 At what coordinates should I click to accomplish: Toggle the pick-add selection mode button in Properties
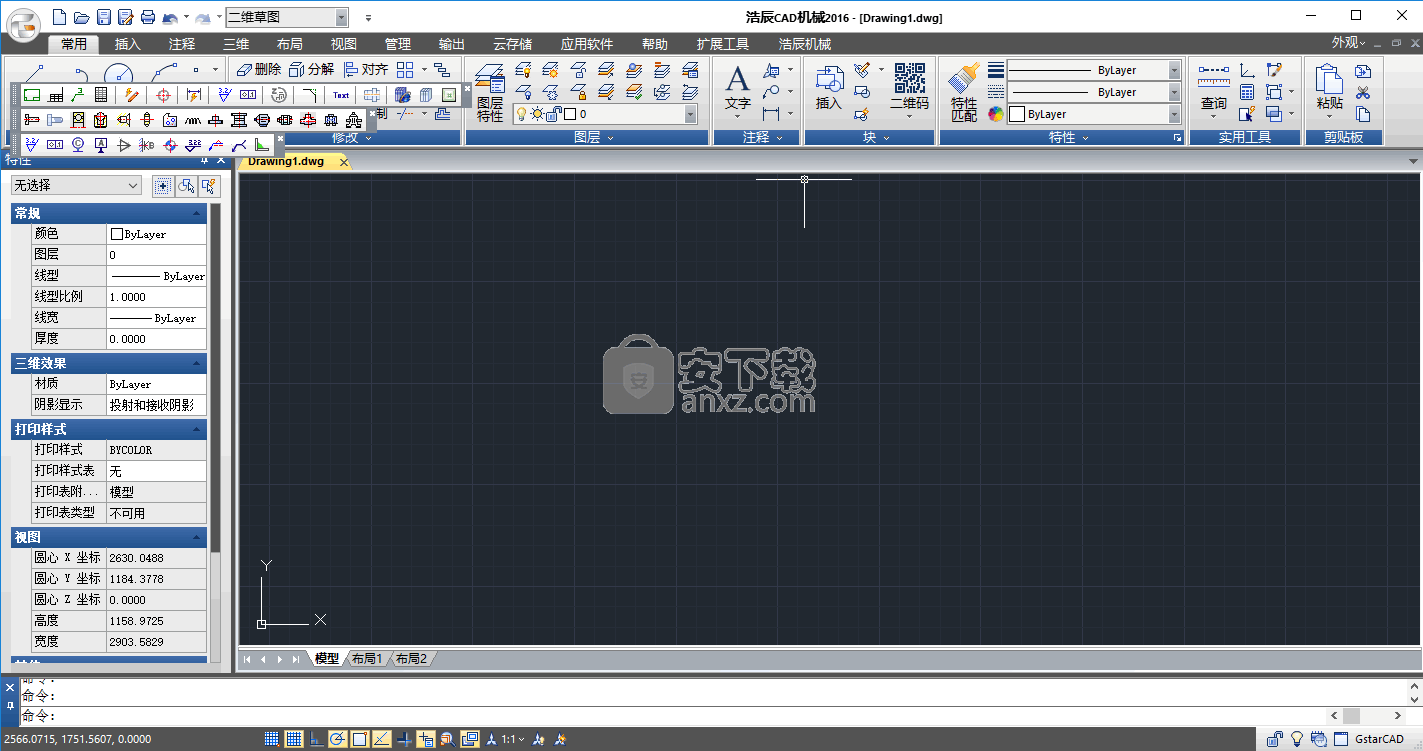coord(163,186)
